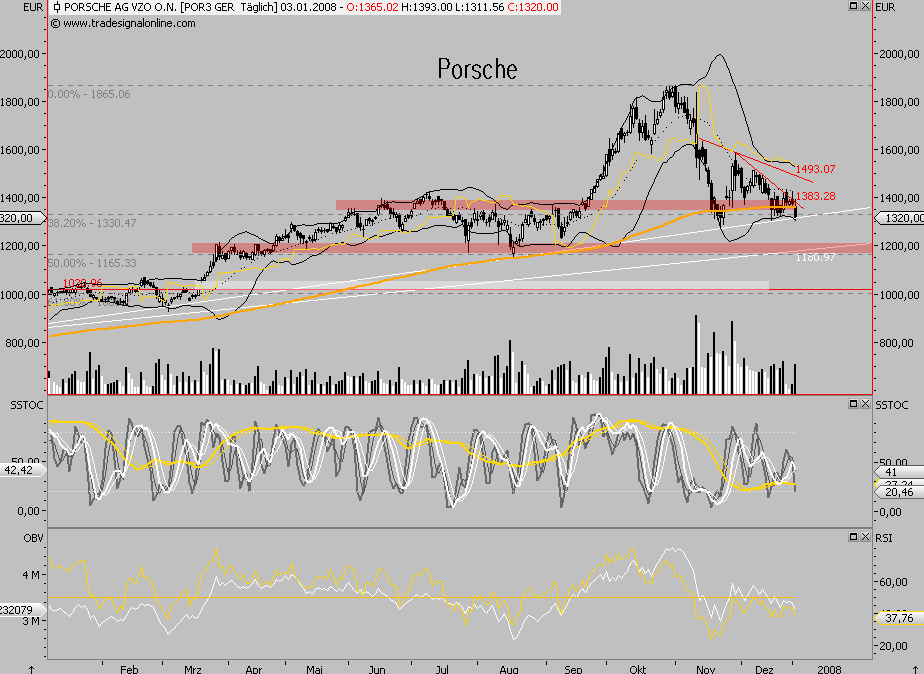This screenshot has height=674, width=924.
Task: Click the 'Mrz' month label on time axis
Action: (193, 669)
